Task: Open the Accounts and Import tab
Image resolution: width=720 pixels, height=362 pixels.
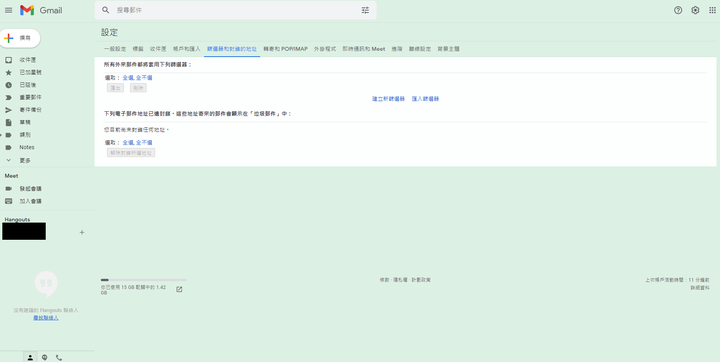Action: click(x=186, y=49)
